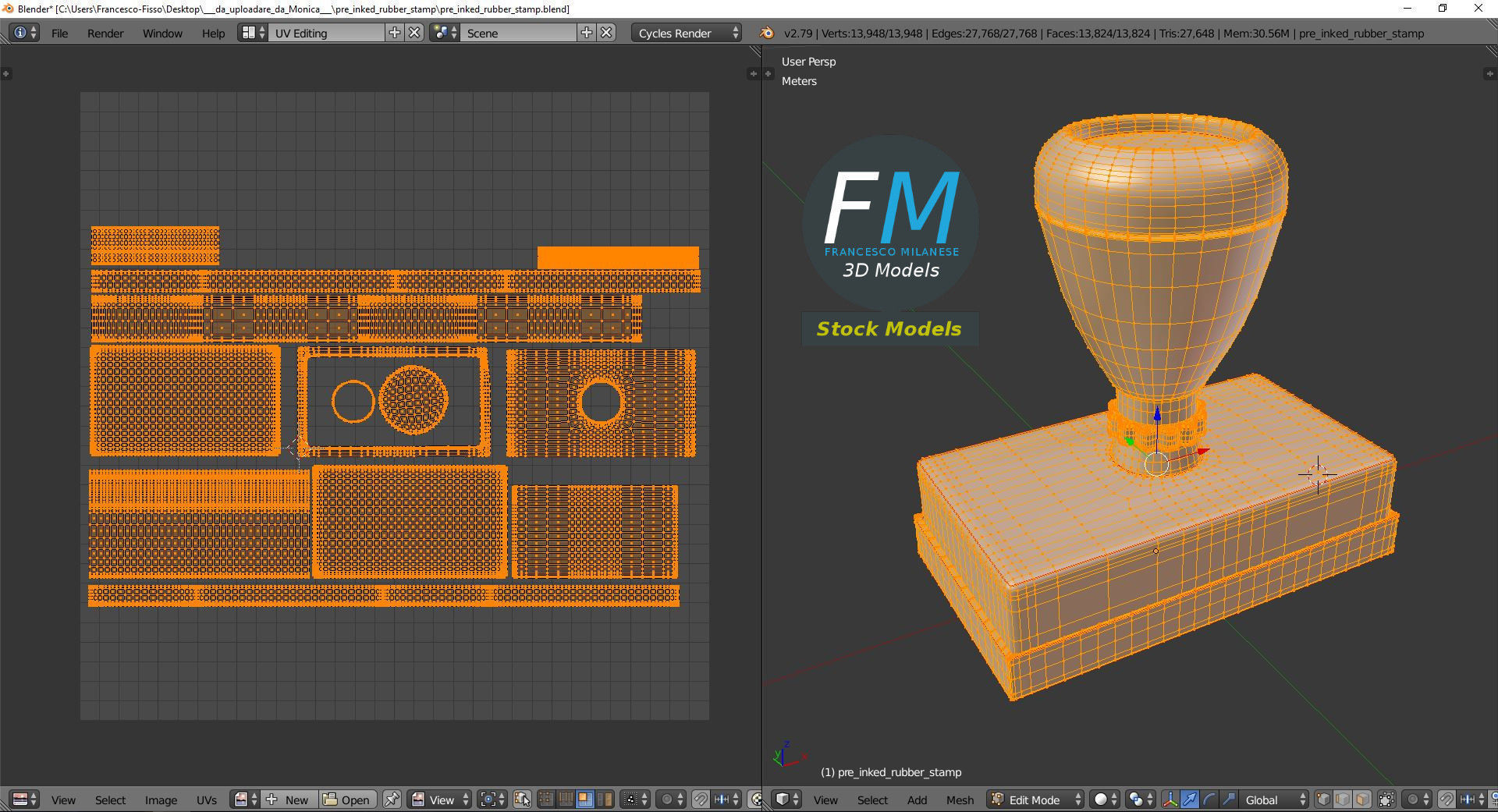Enable the rotate manipulator
The height and width of the screenshot is (812, 1498).
(x=1209, y=800)
